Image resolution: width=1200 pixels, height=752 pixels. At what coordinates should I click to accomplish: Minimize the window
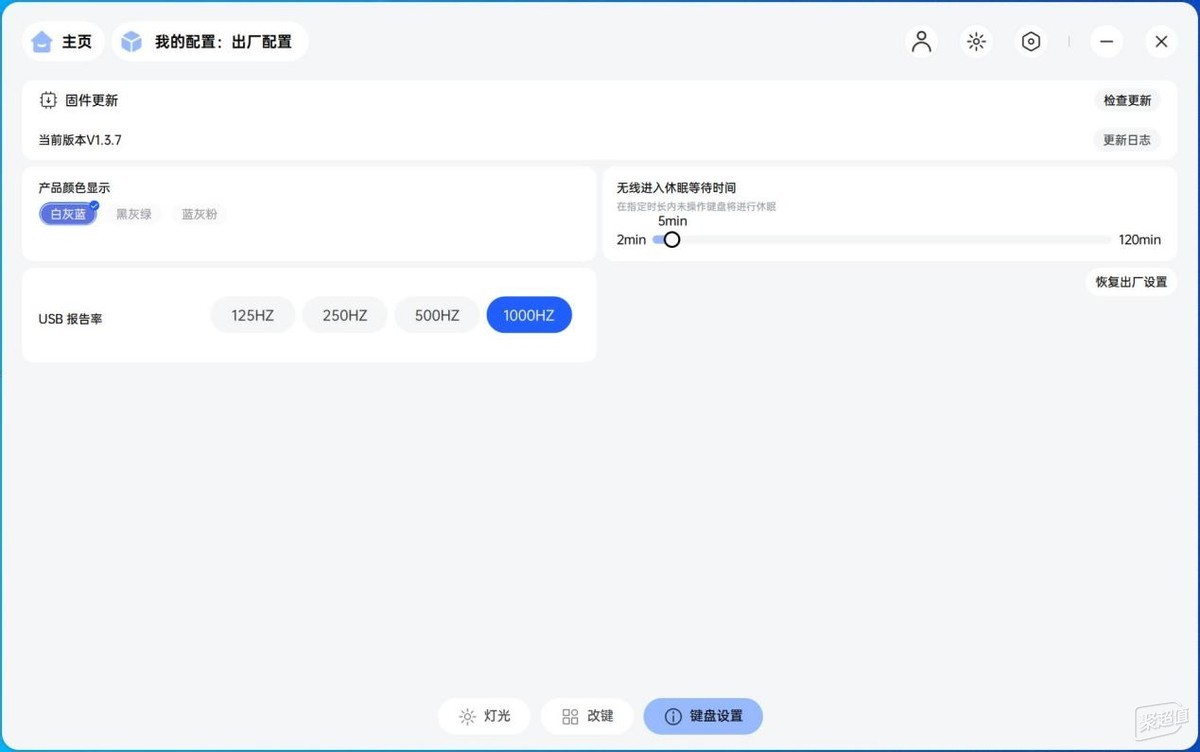point(1107,42)
